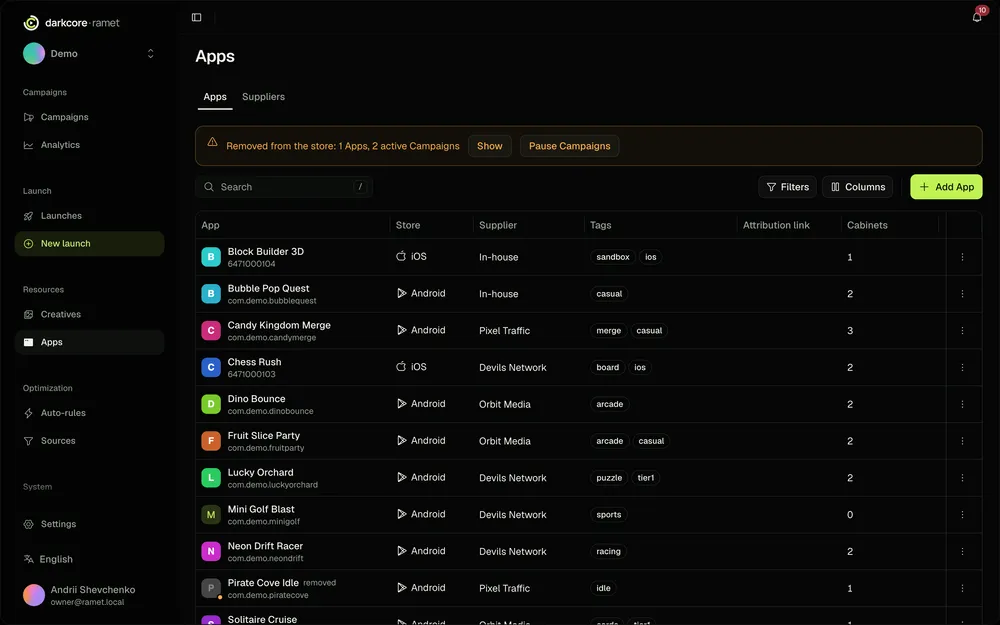Screen dimensions: 1000x625
Task: Open the Apps sidebar item
Action: click(x=89, y=342)
